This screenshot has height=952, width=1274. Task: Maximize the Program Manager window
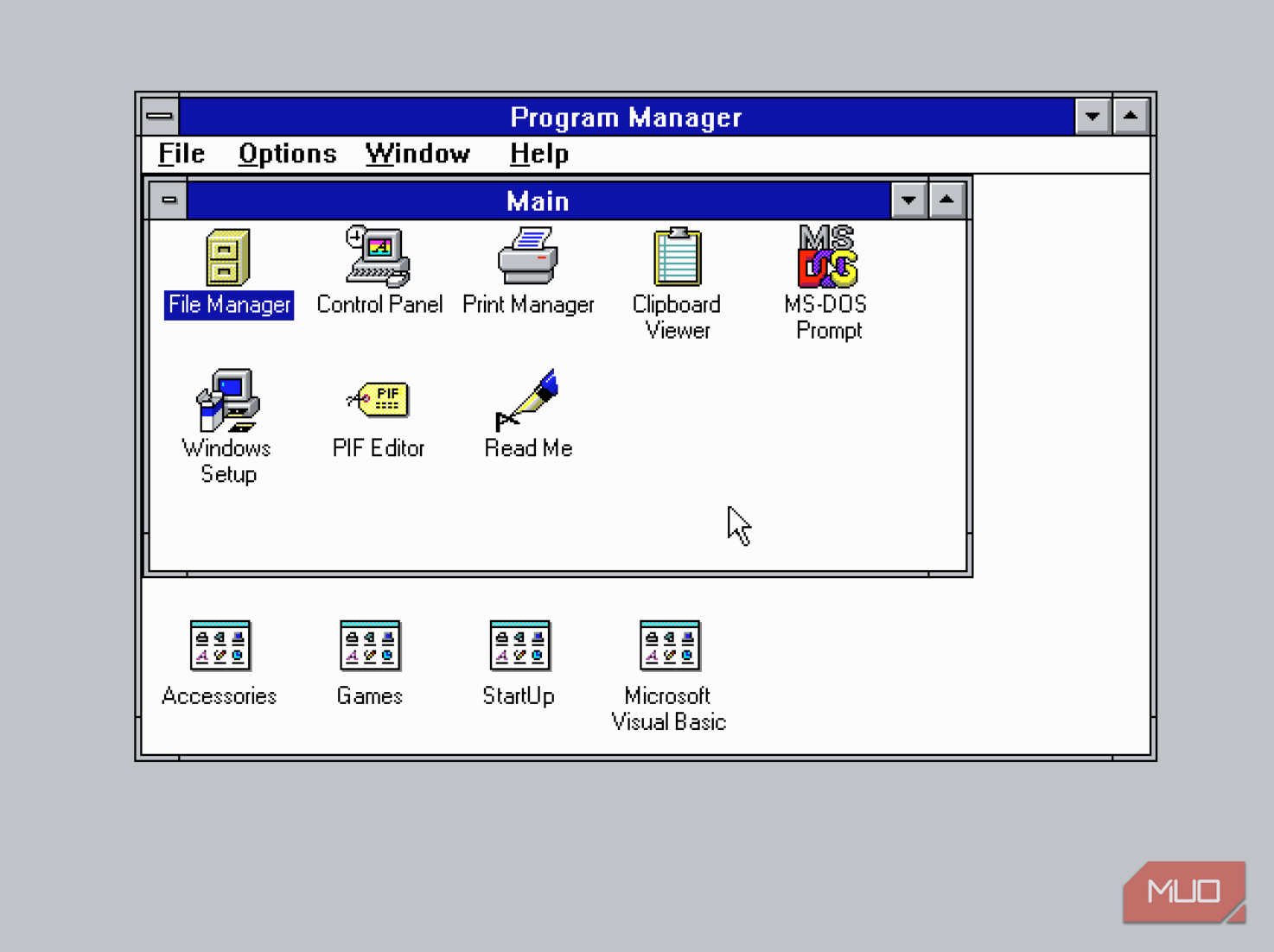click(x=1131, y=116)
